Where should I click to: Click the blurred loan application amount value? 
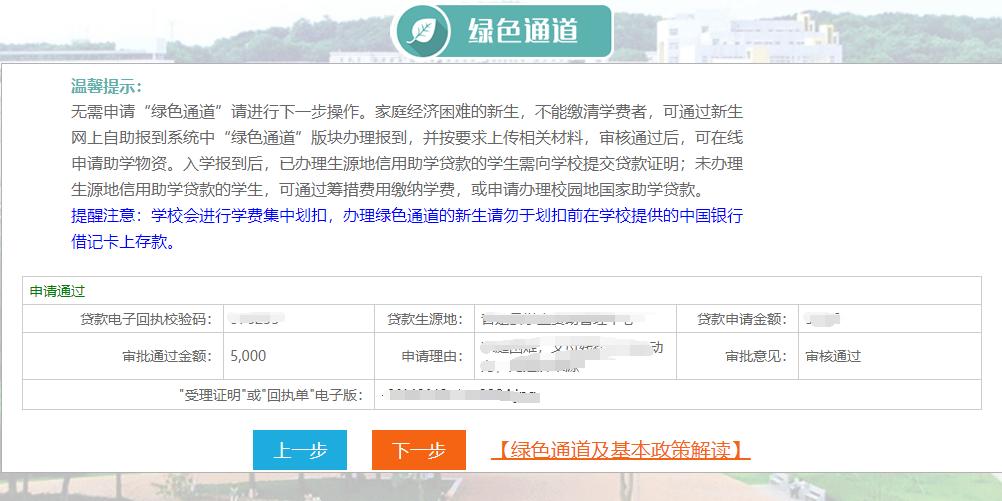pos(823,318)
